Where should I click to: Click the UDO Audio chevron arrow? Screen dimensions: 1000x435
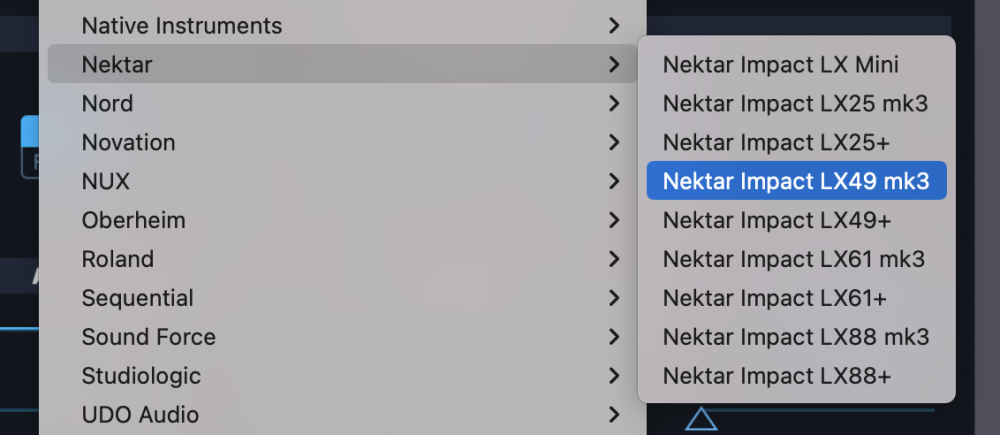(x=615, y=414)
